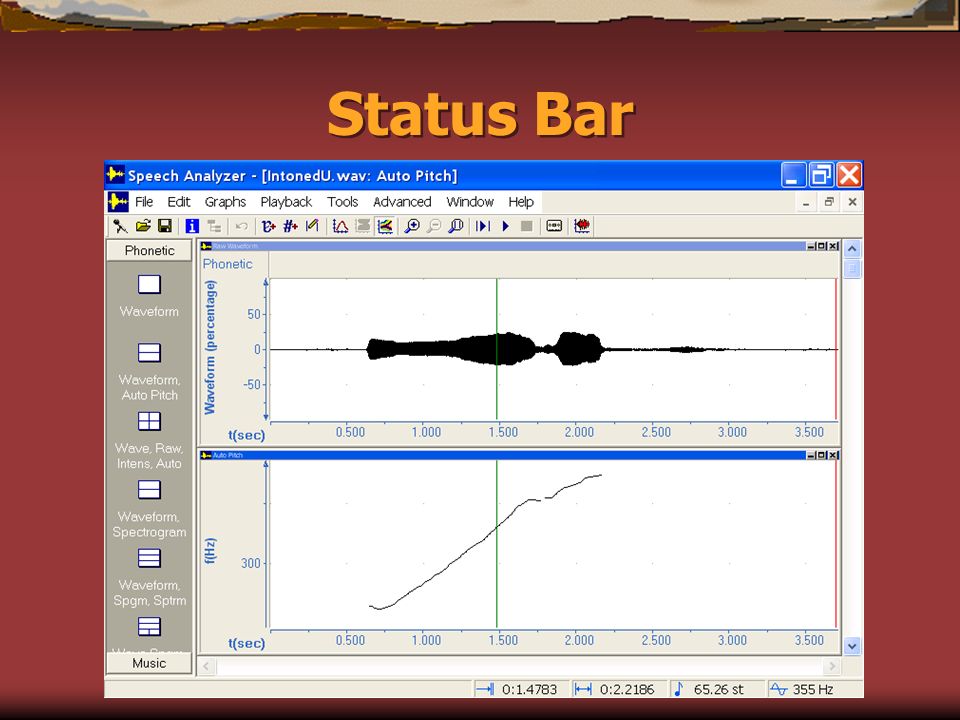The image size is (960, 720).
Task: Select the Waveform layout icon
Action: (x=149, y=285)
